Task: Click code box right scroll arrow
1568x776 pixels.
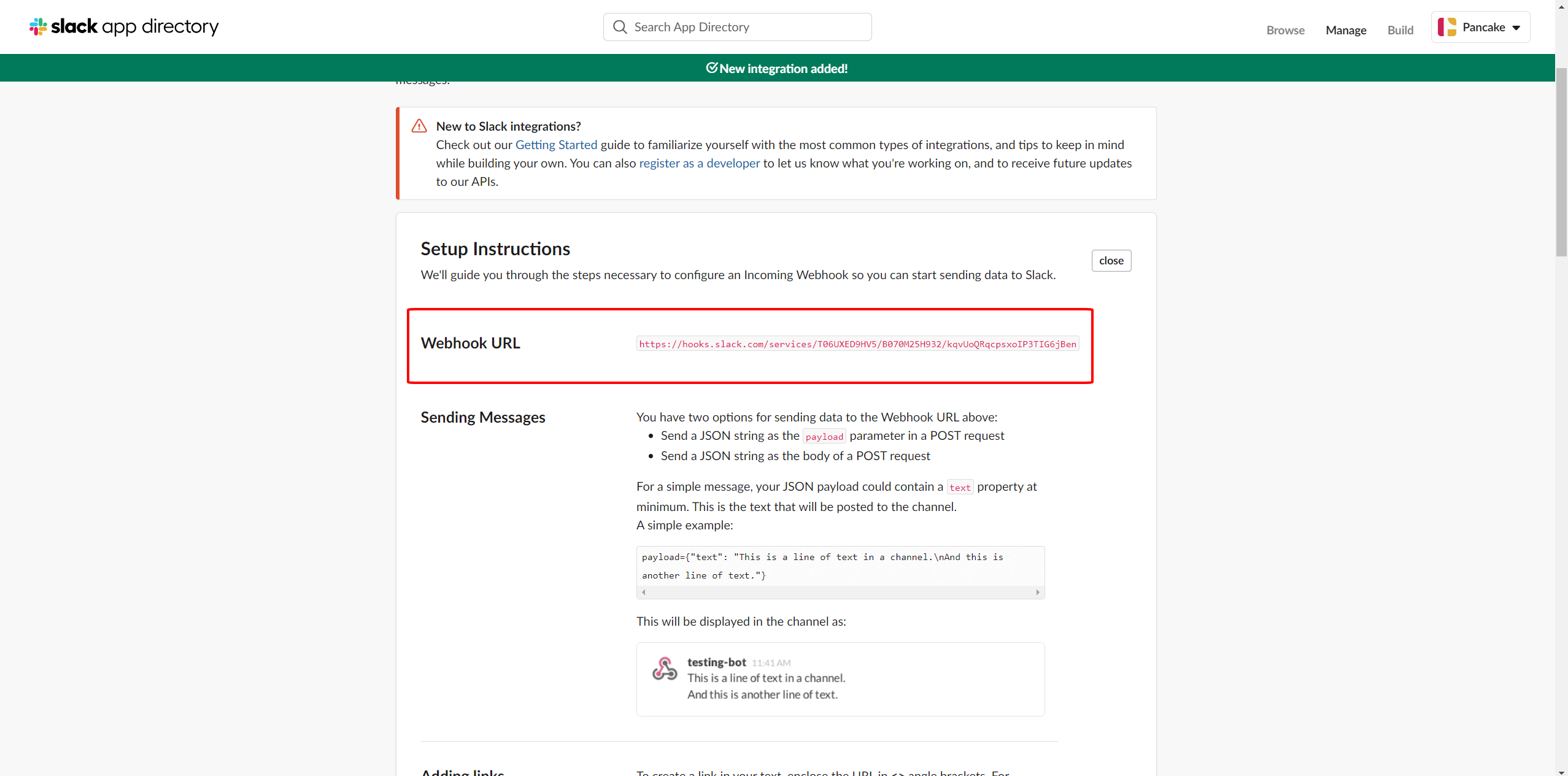Action: (1038, 592)
